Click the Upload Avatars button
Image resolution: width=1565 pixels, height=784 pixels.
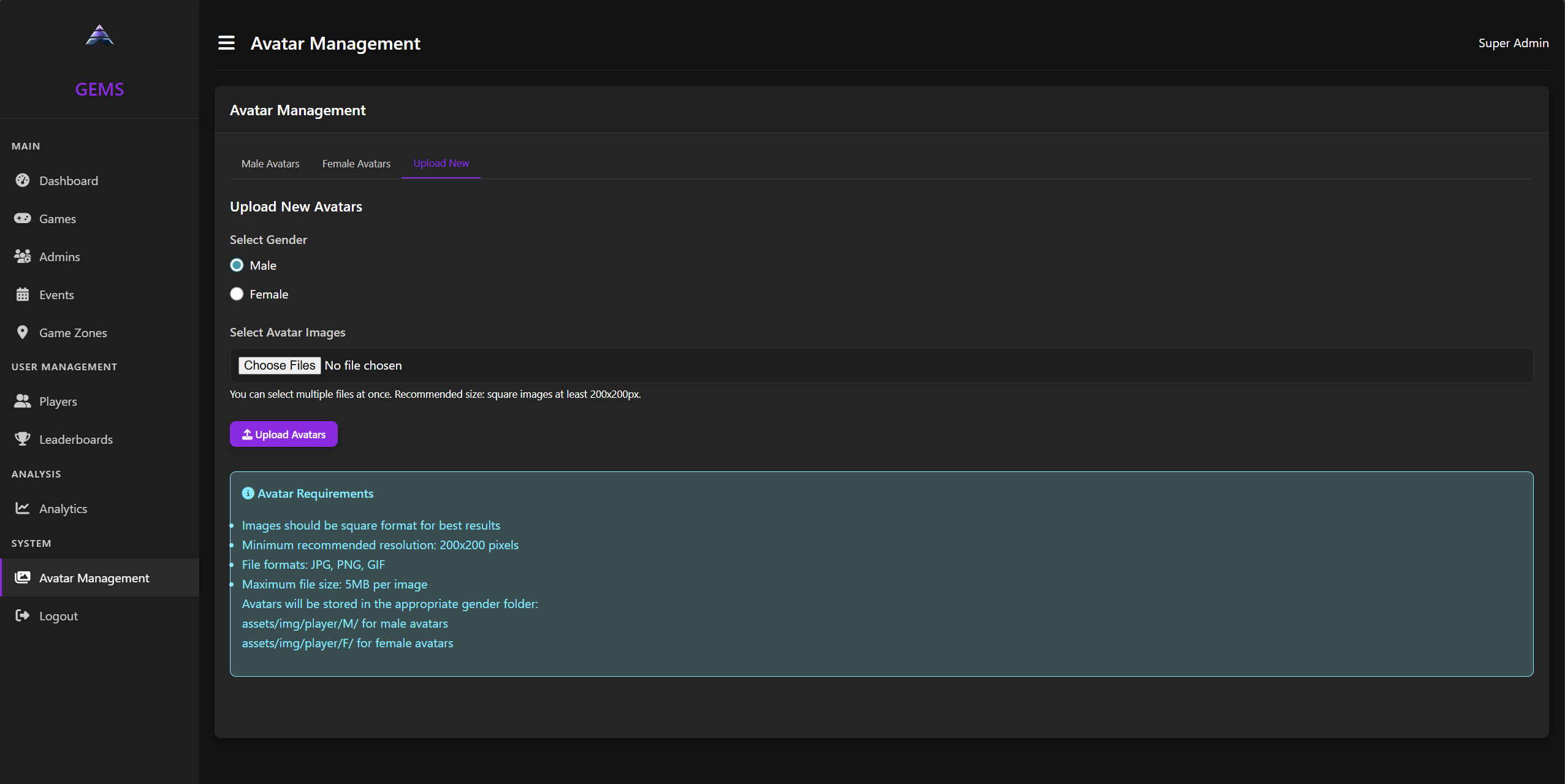pyautogui.click(x=283, y=434)
